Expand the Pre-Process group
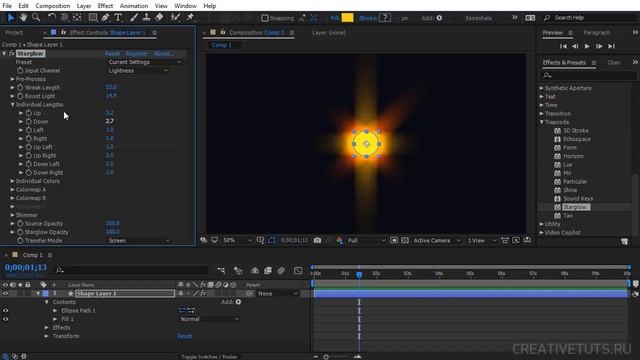Image resolution: width=640 pixels, height=360 pixels. pyautogui.click(x=13, y=79)
